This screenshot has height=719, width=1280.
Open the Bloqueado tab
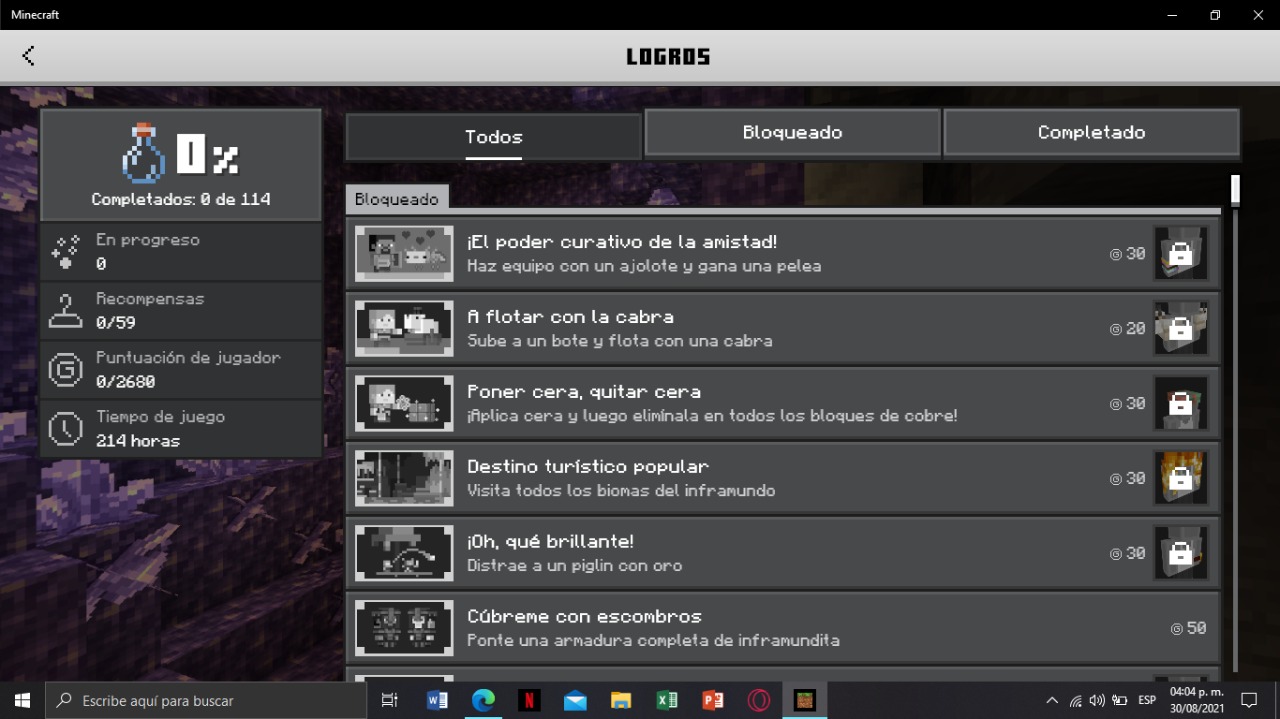[792, 132]
